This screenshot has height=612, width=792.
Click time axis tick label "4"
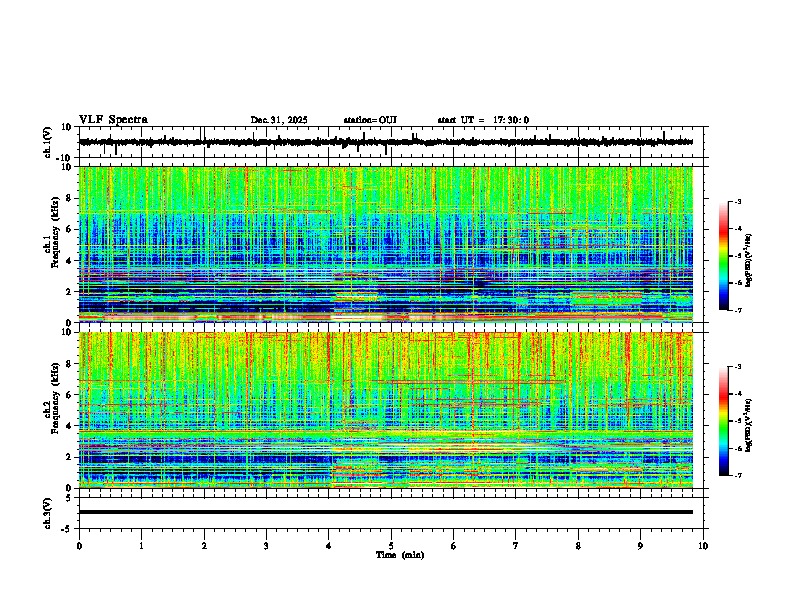329,546
